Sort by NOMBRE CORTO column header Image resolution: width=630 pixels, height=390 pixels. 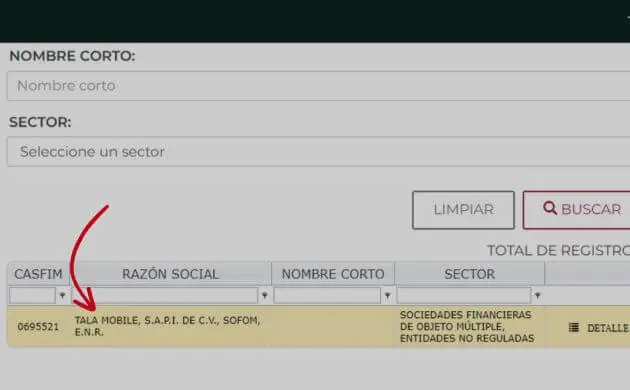[333, 274]
